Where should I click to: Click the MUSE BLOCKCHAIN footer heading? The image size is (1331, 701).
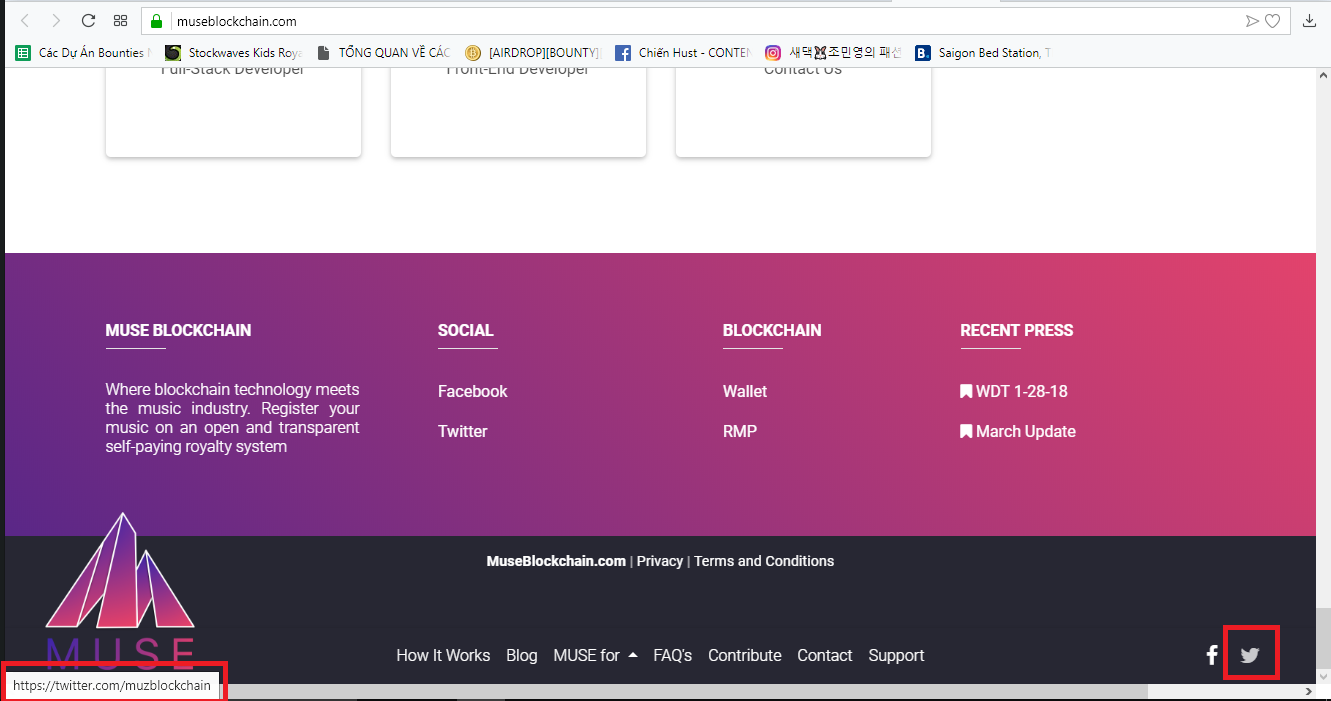(178, 330)
